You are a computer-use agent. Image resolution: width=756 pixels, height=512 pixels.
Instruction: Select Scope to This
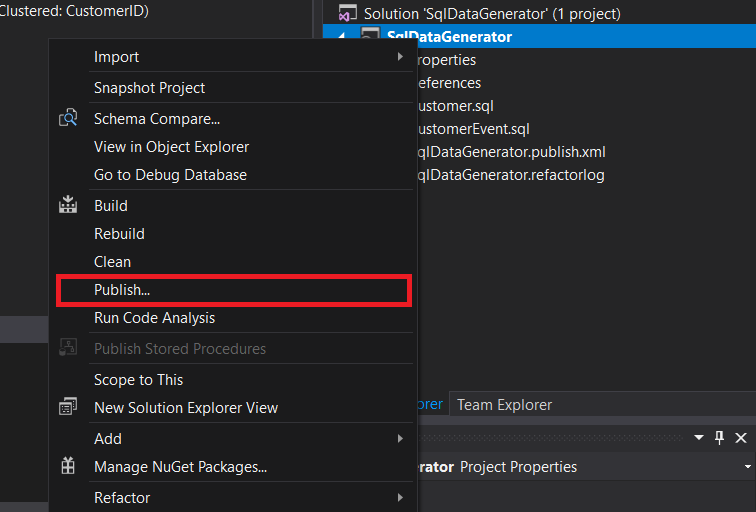(x=234, y=380)
